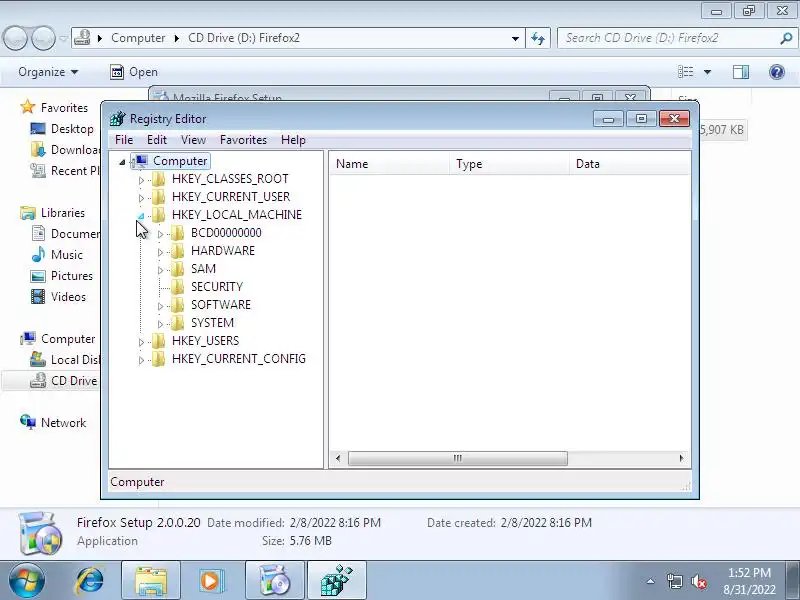
Task: Select the SAM folder icon
Action: coord(178,268)
